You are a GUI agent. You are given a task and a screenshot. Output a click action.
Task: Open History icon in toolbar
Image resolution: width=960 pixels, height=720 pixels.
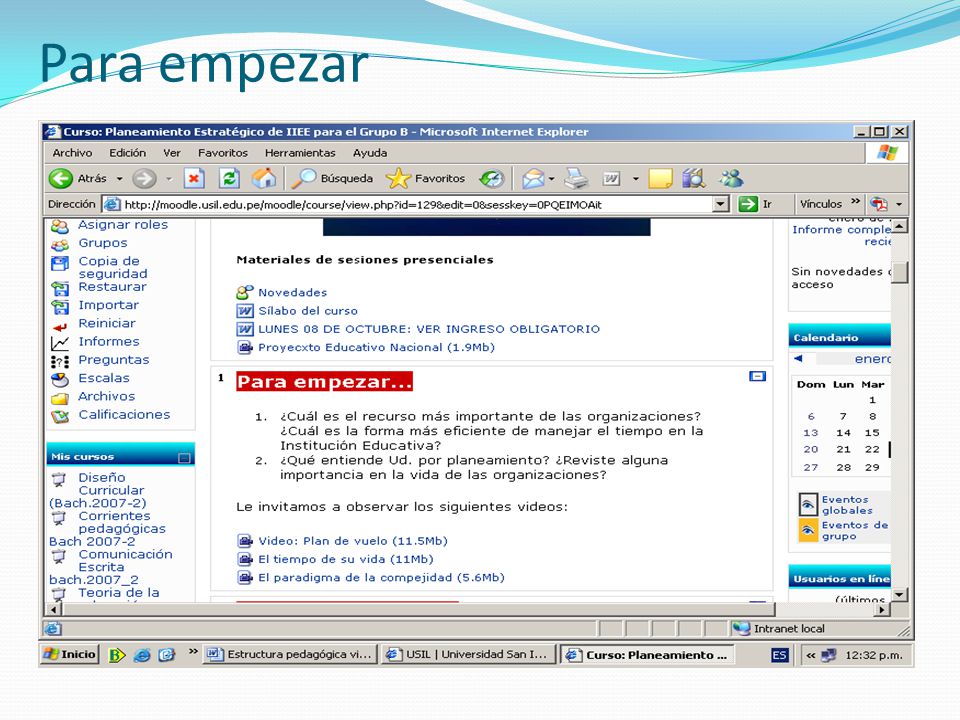(x=492, y=179)
